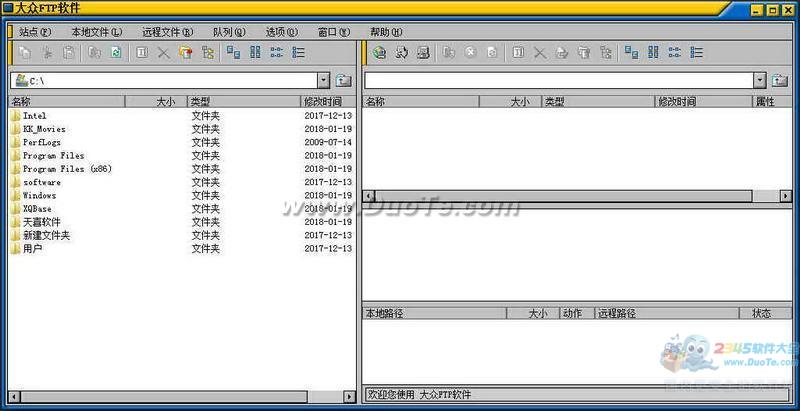Switch local pane to details view
Screen dimensions: 800x411
click(298, 53)
